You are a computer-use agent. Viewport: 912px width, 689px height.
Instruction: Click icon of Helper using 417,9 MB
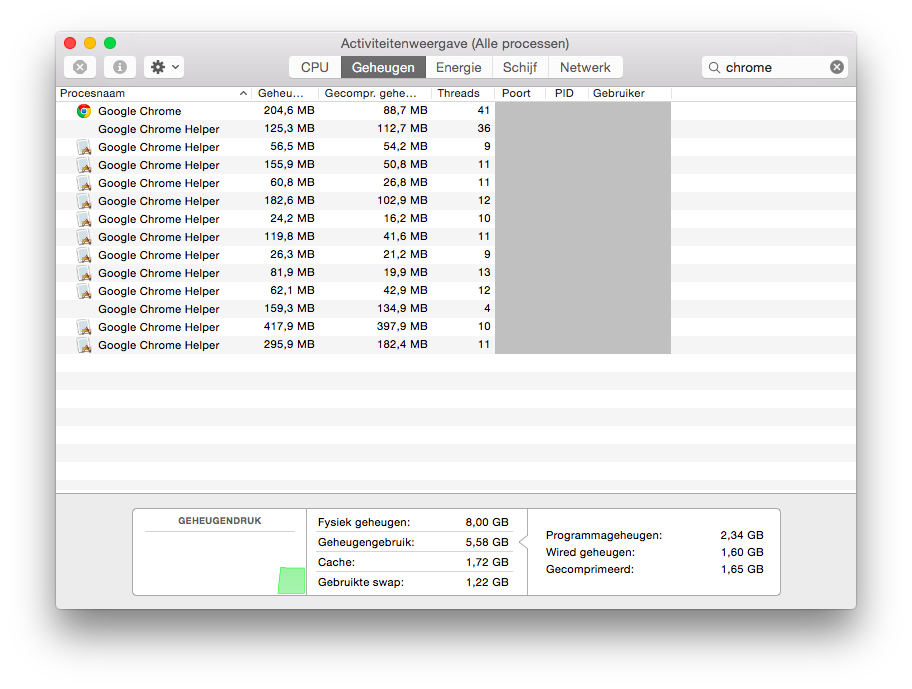point(84,327)
